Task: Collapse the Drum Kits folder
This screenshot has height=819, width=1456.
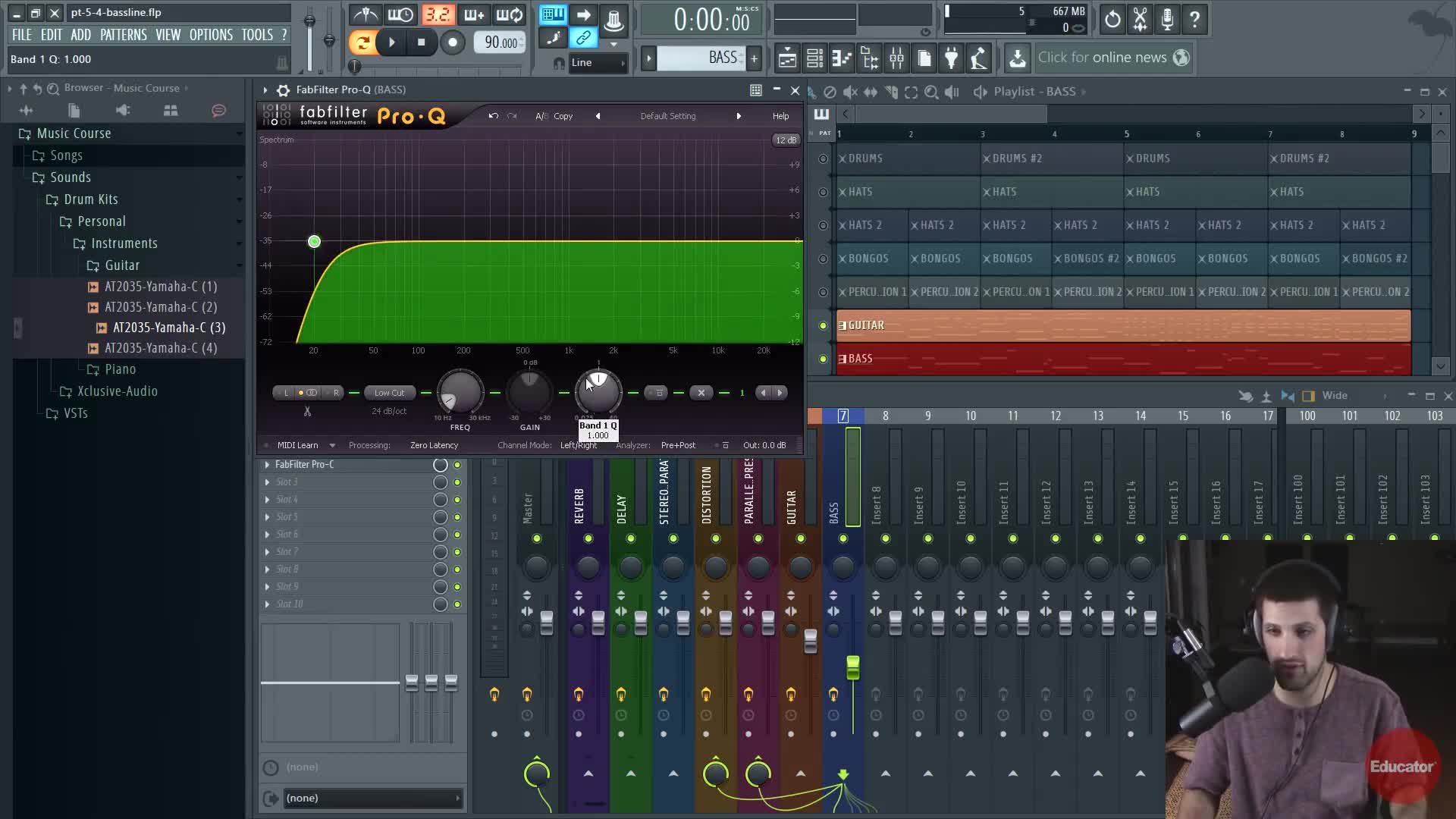Action: (x=90, y=199)
